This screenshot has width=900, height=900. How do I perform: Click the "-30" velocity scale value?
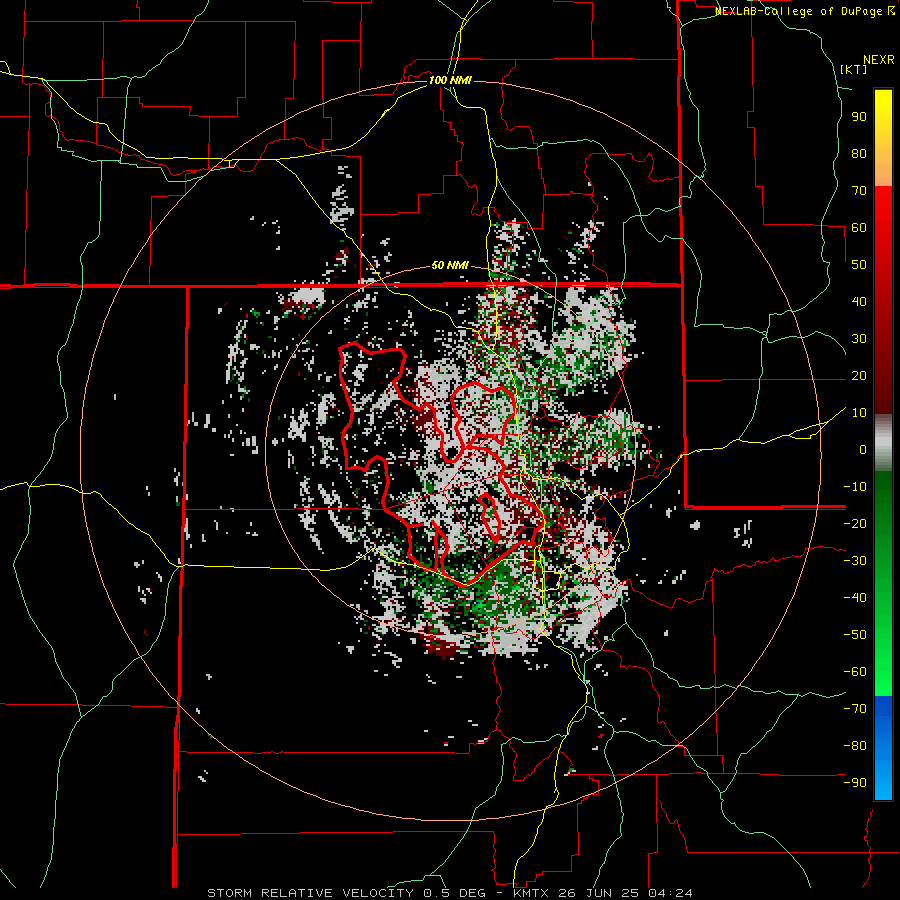click(x=855, y=561)
